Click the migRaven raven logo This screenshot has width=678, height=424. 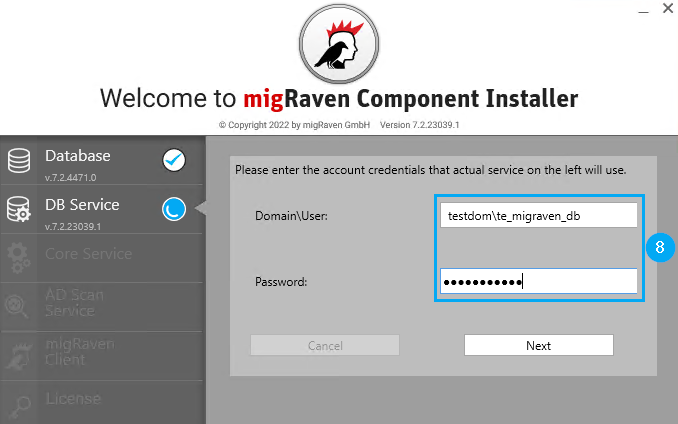pos(339,44)
